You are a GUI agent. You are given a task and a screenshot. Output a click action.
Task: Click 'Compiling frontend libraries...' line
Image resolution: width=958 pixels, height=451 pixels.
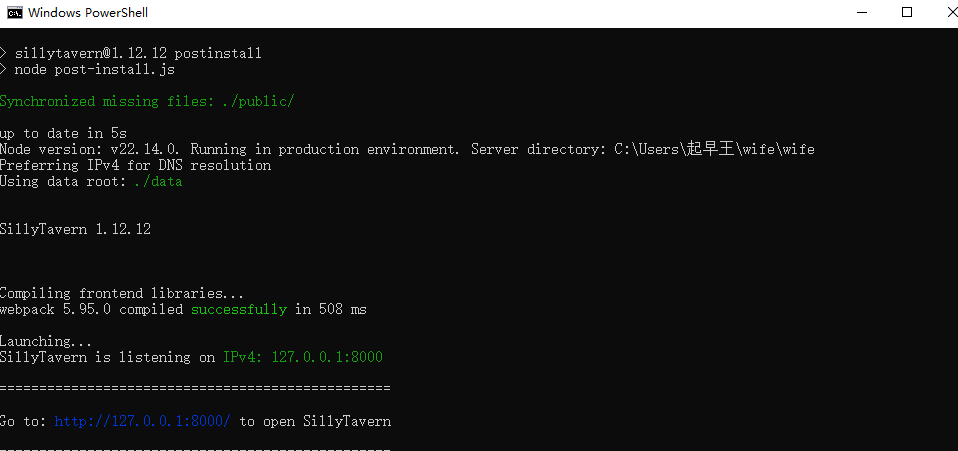click(x=122, y=293)
